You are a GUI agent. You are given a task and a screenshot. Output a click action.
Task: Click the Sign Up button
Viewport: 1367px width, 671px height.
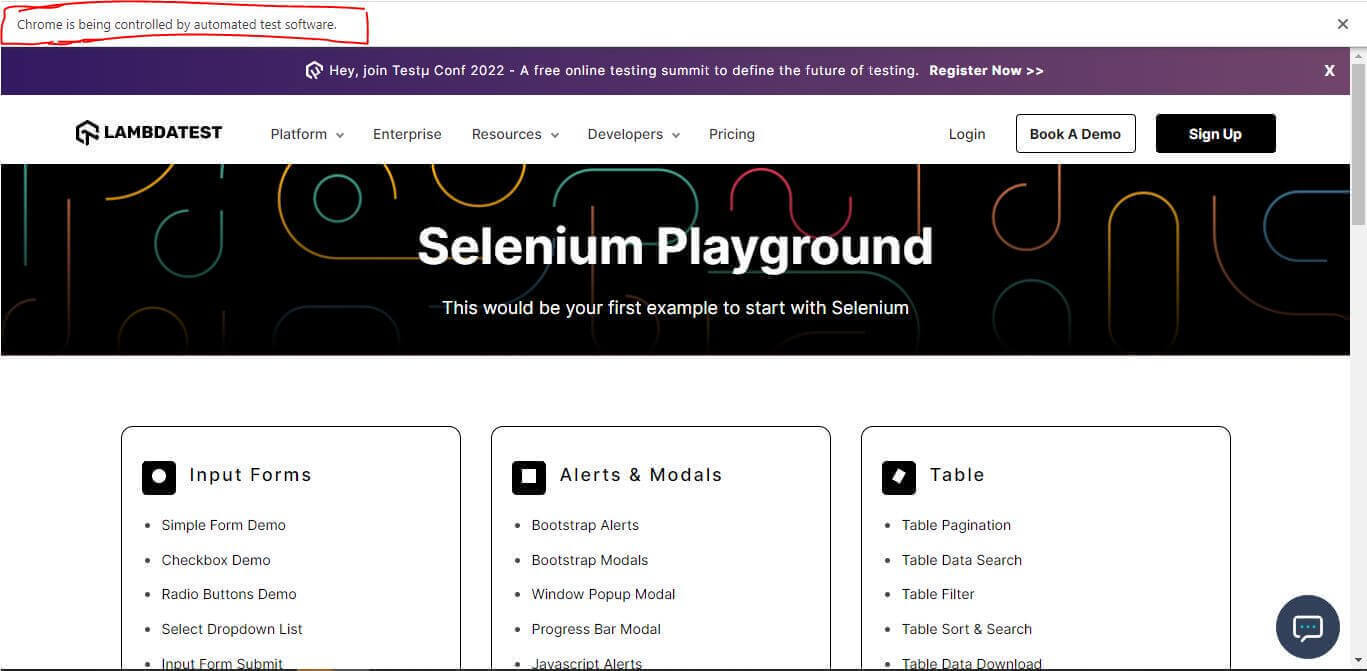click(x=1214, y=132)
